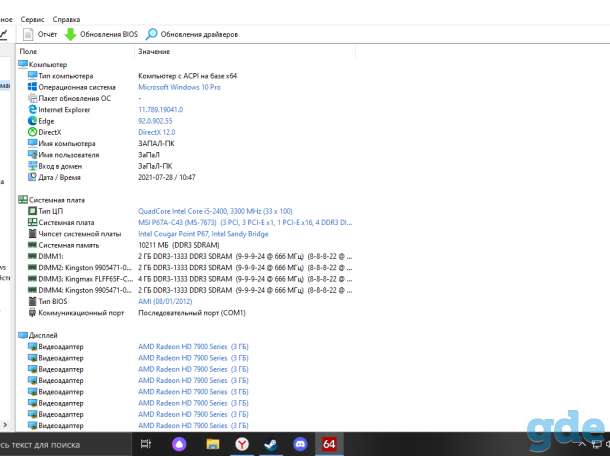Select the Компьютер group header

click(x=43, y=65)
